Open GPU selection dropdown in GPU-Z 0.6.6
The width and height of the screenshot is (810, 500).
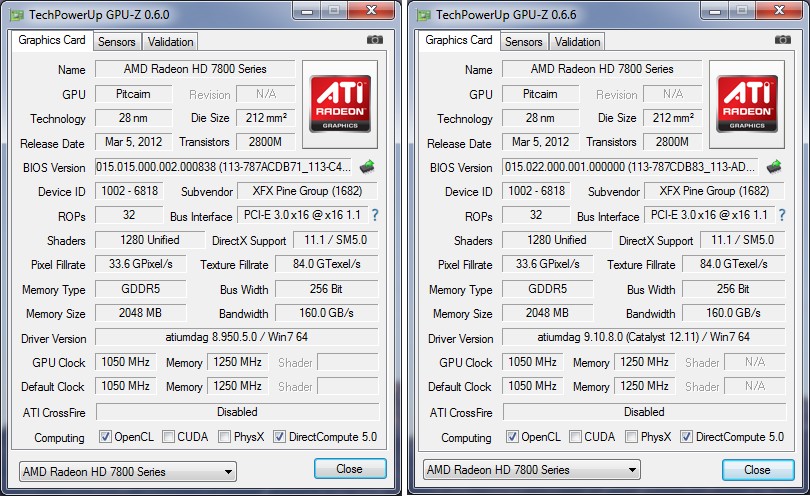[532, 470]
